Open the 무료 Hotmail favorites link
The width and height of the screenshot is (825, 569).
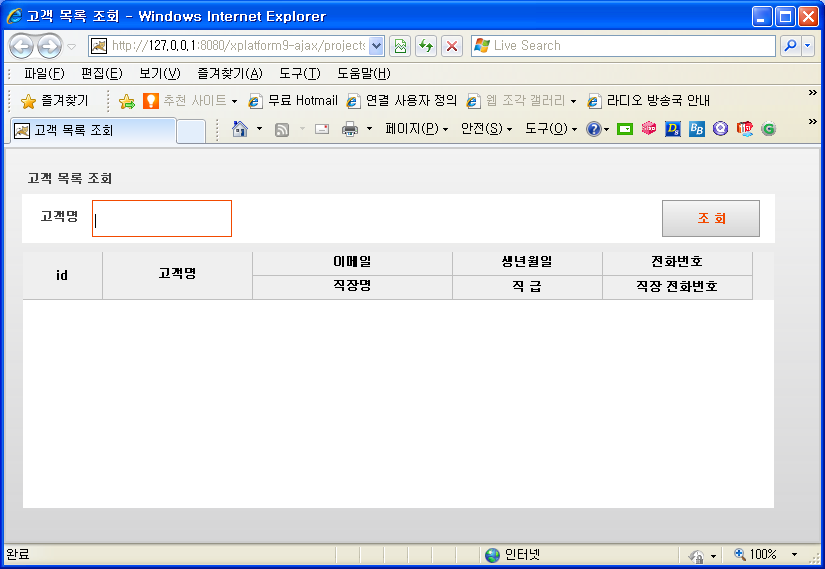coord(293,101)
